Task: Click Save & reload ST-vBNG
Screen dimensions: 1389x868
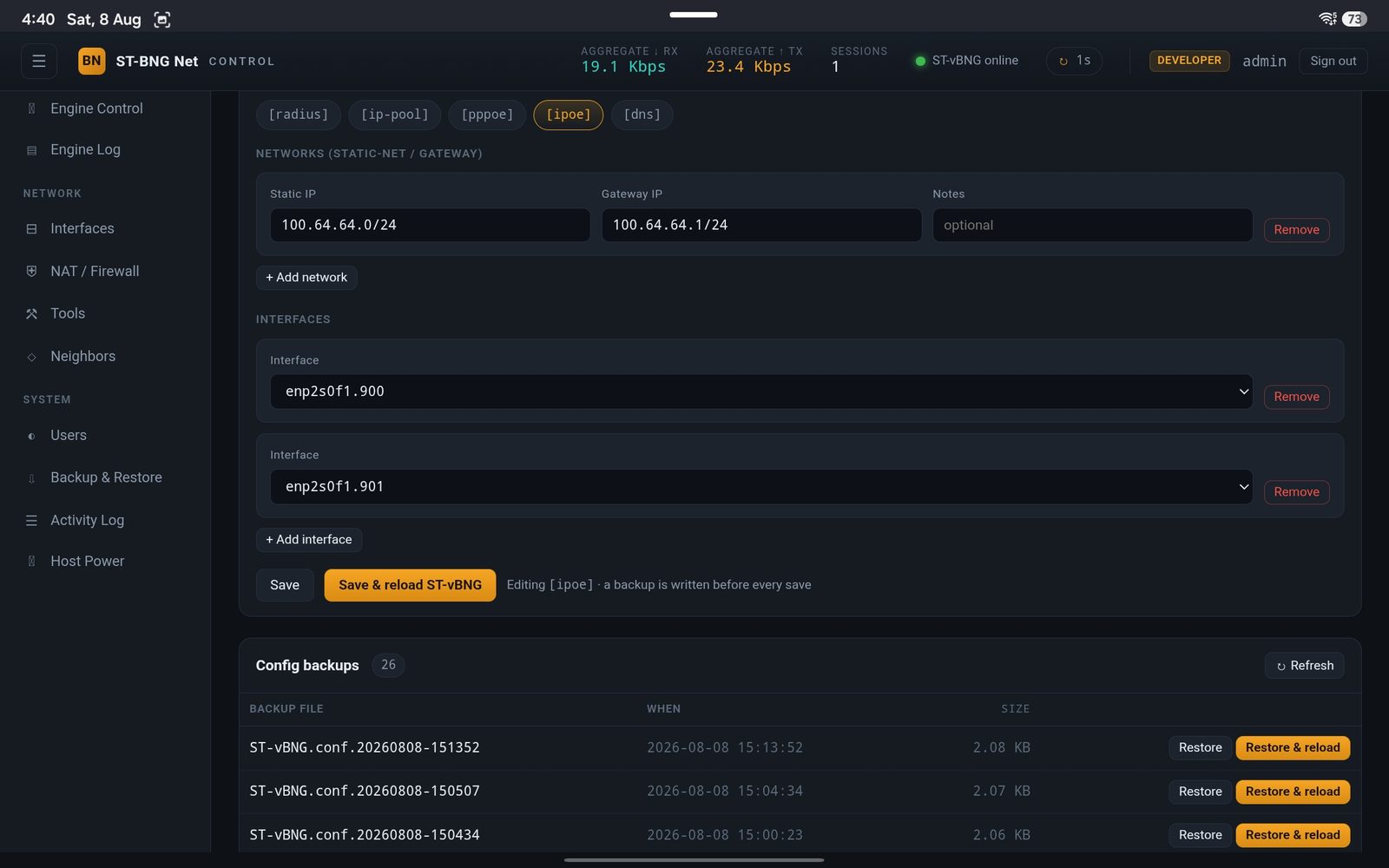Action: (410, 585)
